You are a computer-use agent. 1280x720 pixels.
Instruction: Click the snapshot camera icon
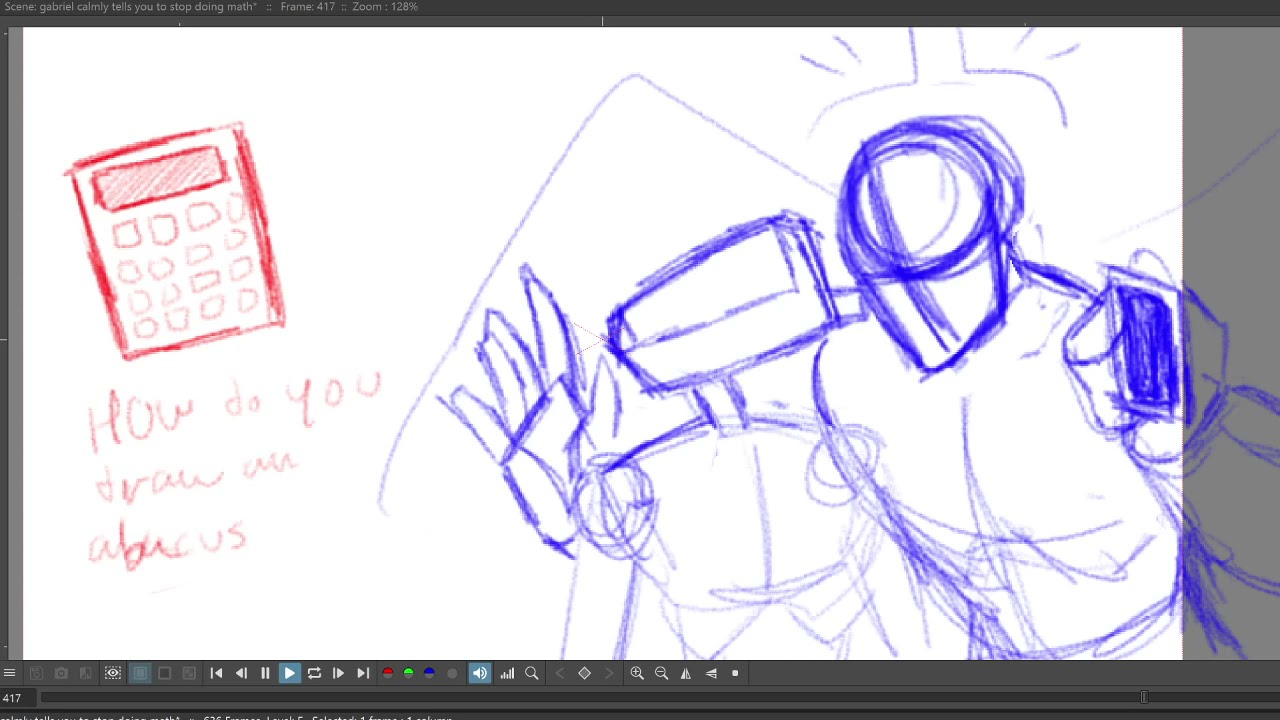pyautogui.click(x=61, y=673)
